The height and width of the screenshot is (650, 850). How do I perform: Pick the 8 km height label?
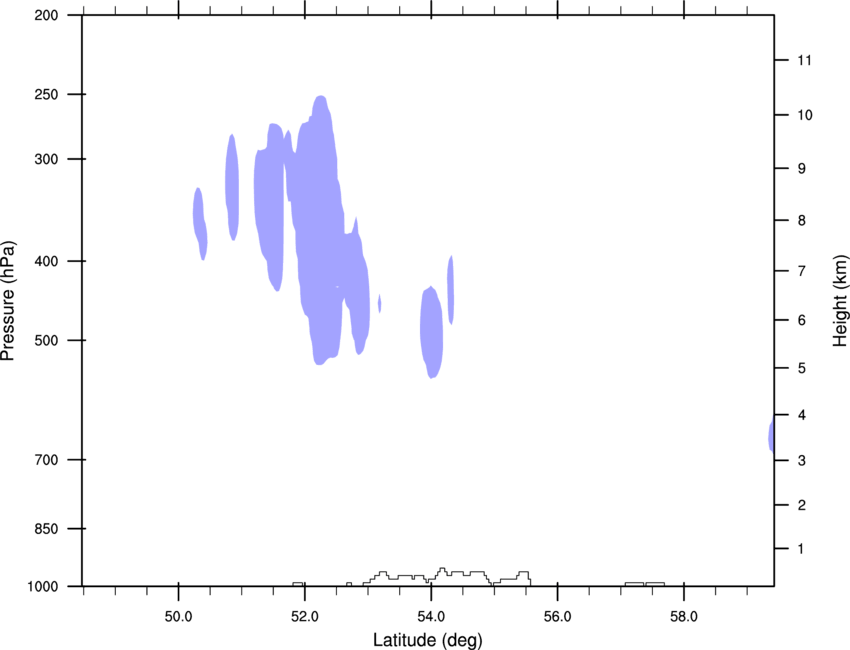pos(802,221)
